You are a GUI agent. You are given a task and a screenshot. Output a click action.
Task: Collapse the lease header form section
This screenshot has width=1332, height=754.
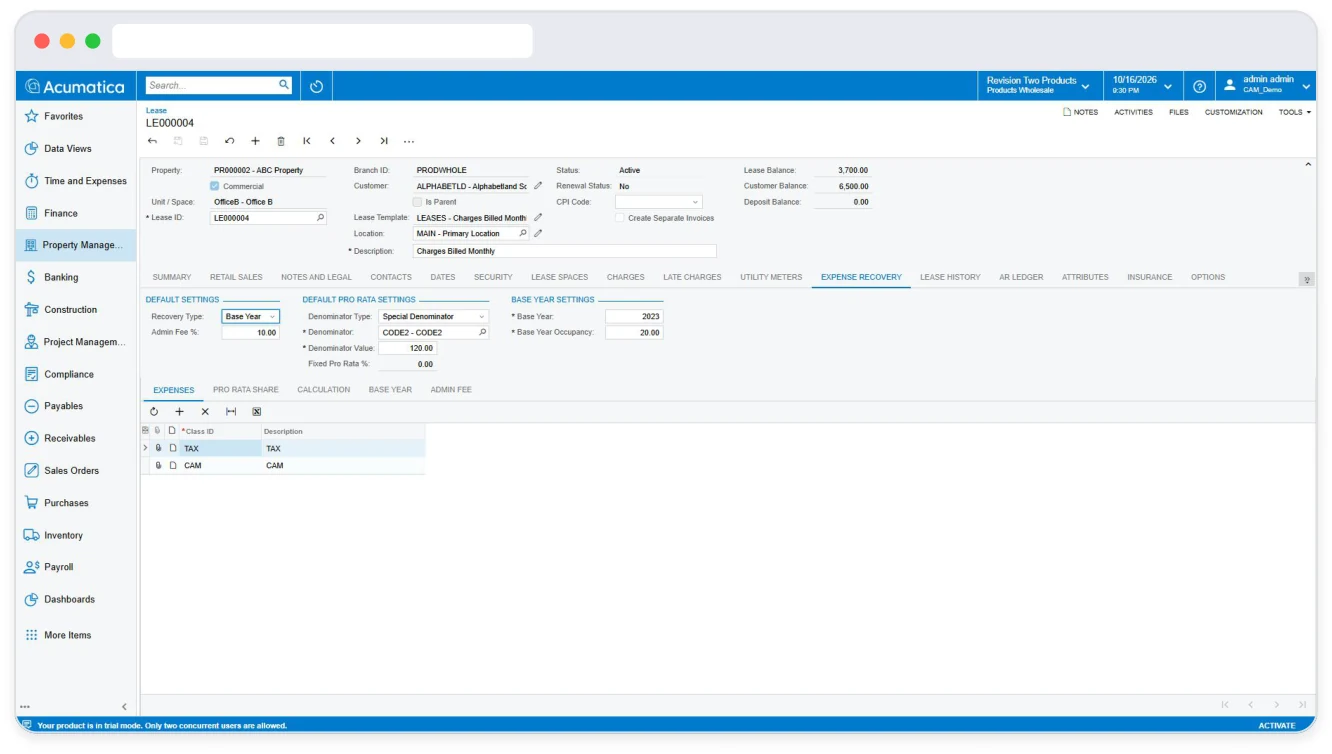point(1308,165)
